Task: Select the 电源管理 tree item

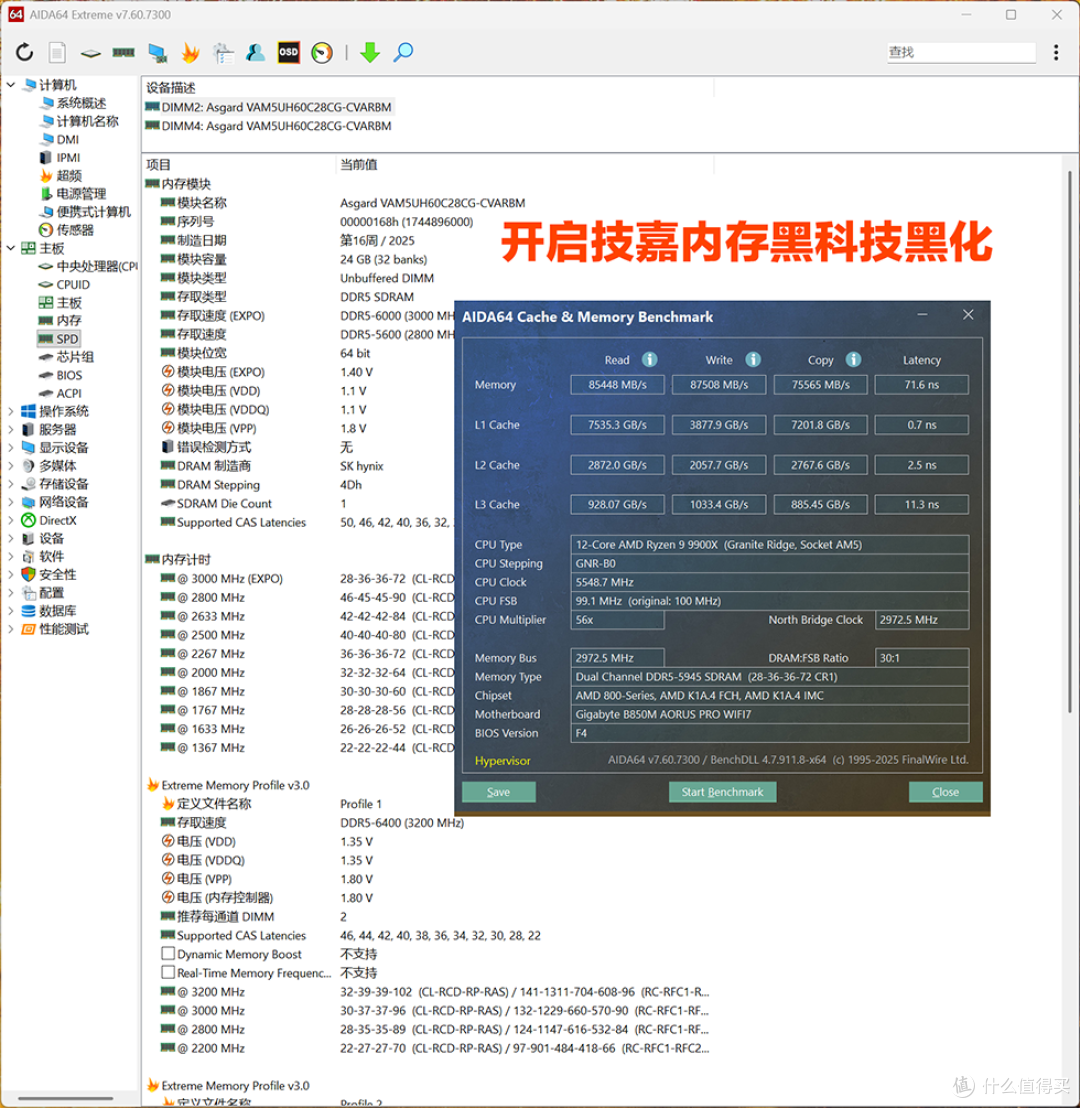Action: click(x=73, y=194)
